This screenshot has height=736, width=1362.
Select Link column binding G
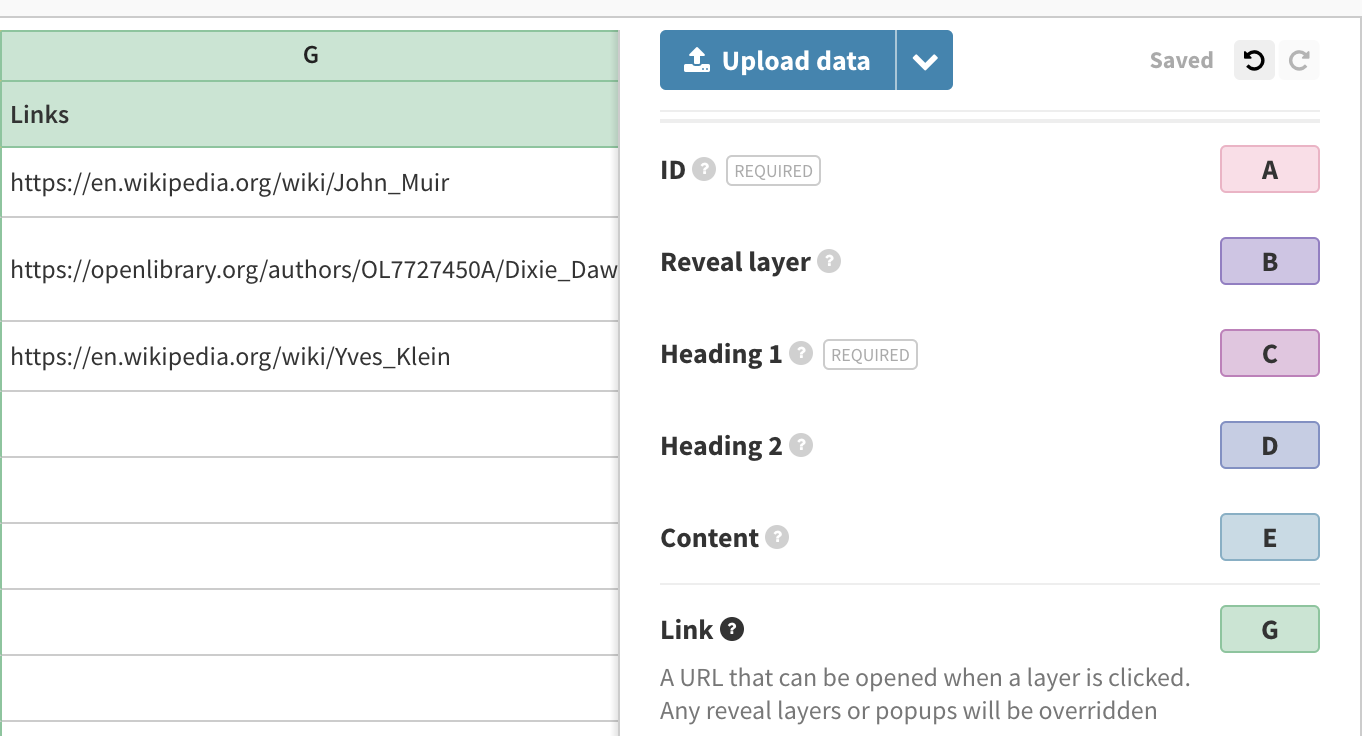(1269, 630)
